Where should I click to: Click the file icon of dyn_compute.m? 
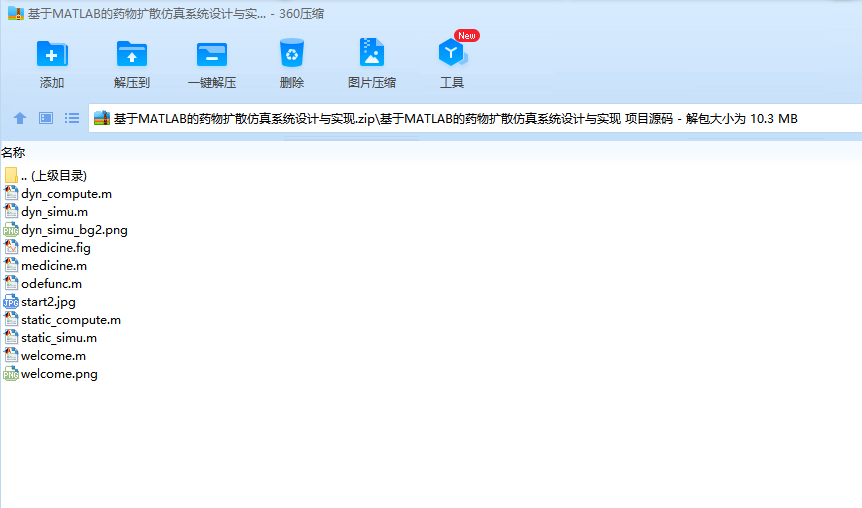[11, 193]
